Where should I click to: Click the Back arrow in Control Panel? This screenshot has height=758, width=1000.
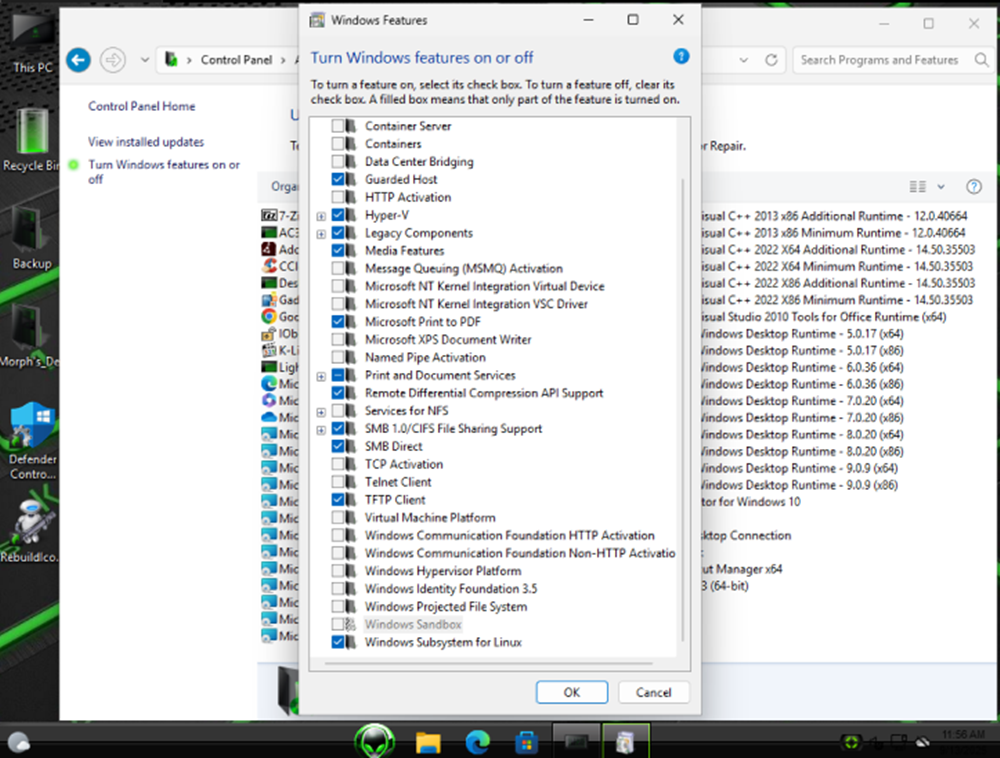tap(78, 60)
